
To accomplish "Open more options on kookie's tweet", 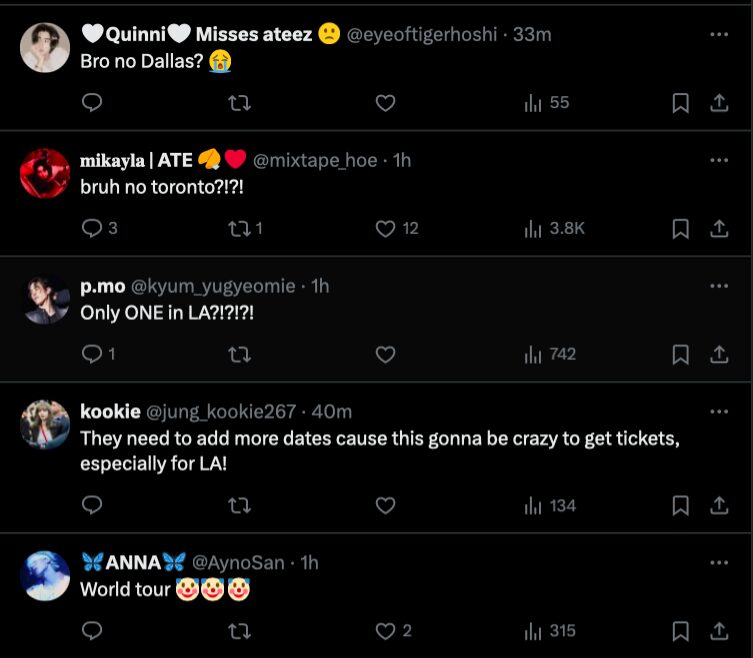I will [x=718, y=412].
